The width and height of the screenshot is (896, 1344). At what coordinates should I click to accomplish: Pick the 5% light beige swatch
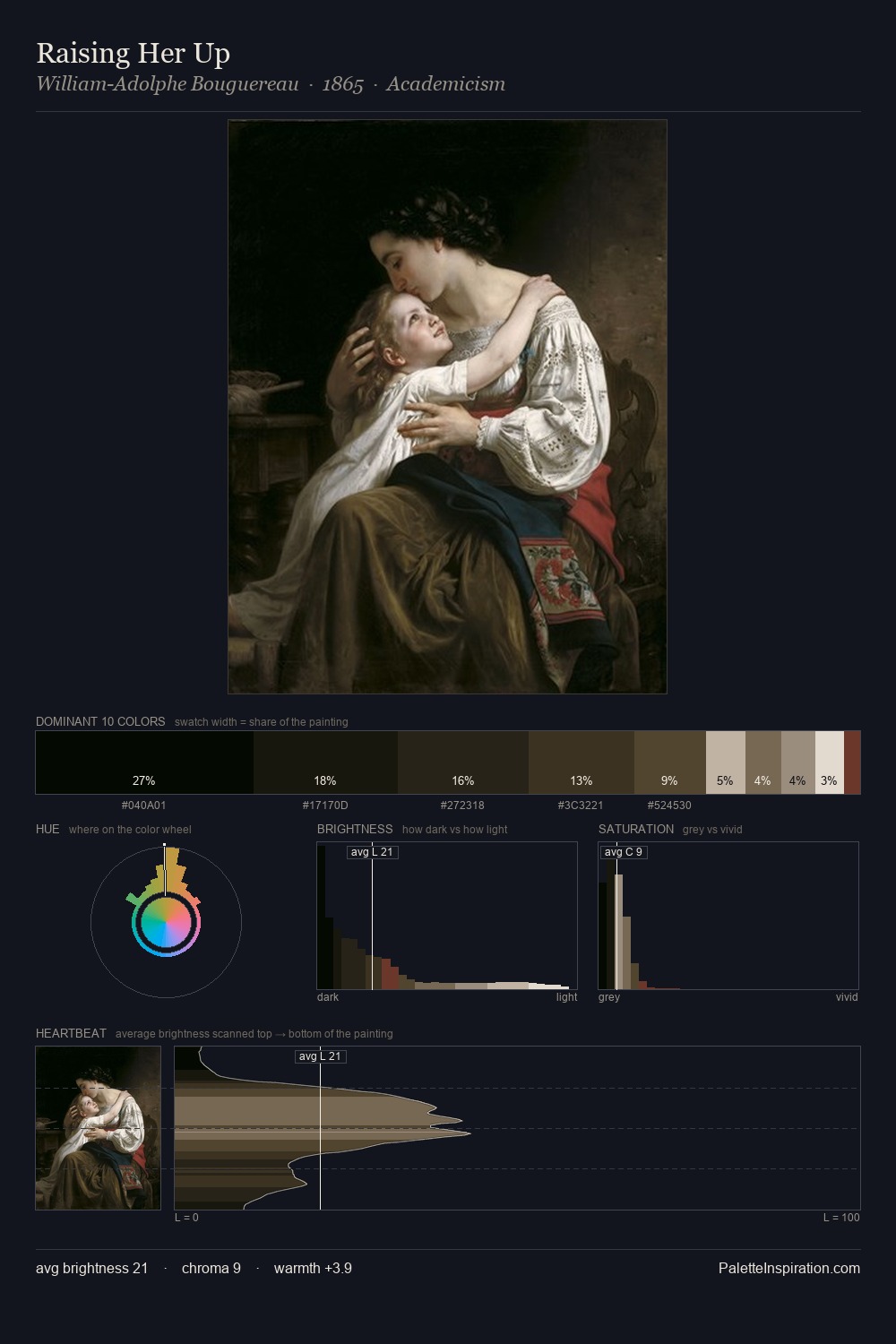(x=726, y=762)
